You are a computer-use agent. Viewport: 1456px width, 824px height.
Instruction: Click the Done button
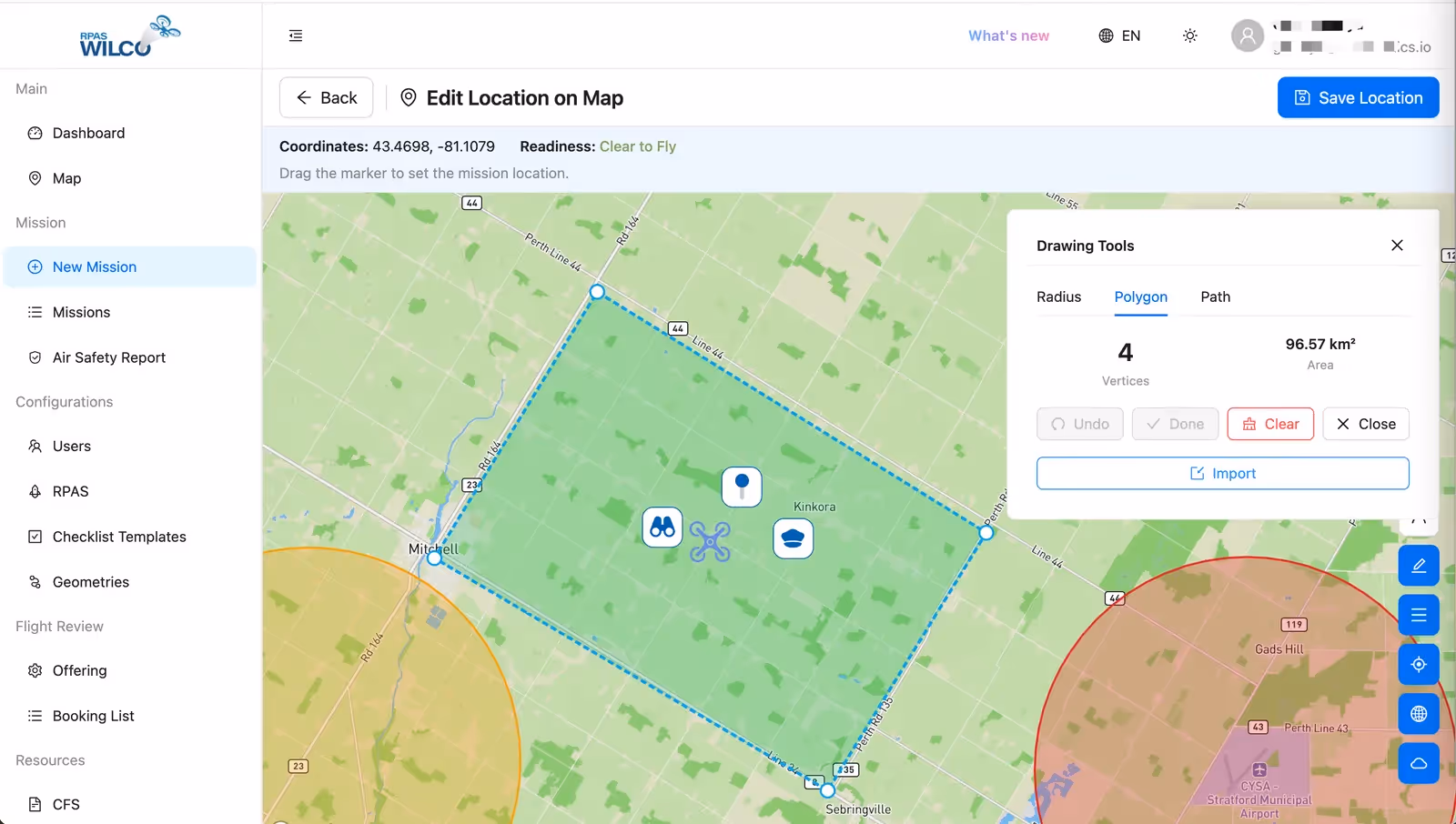tap(1175, 424)
